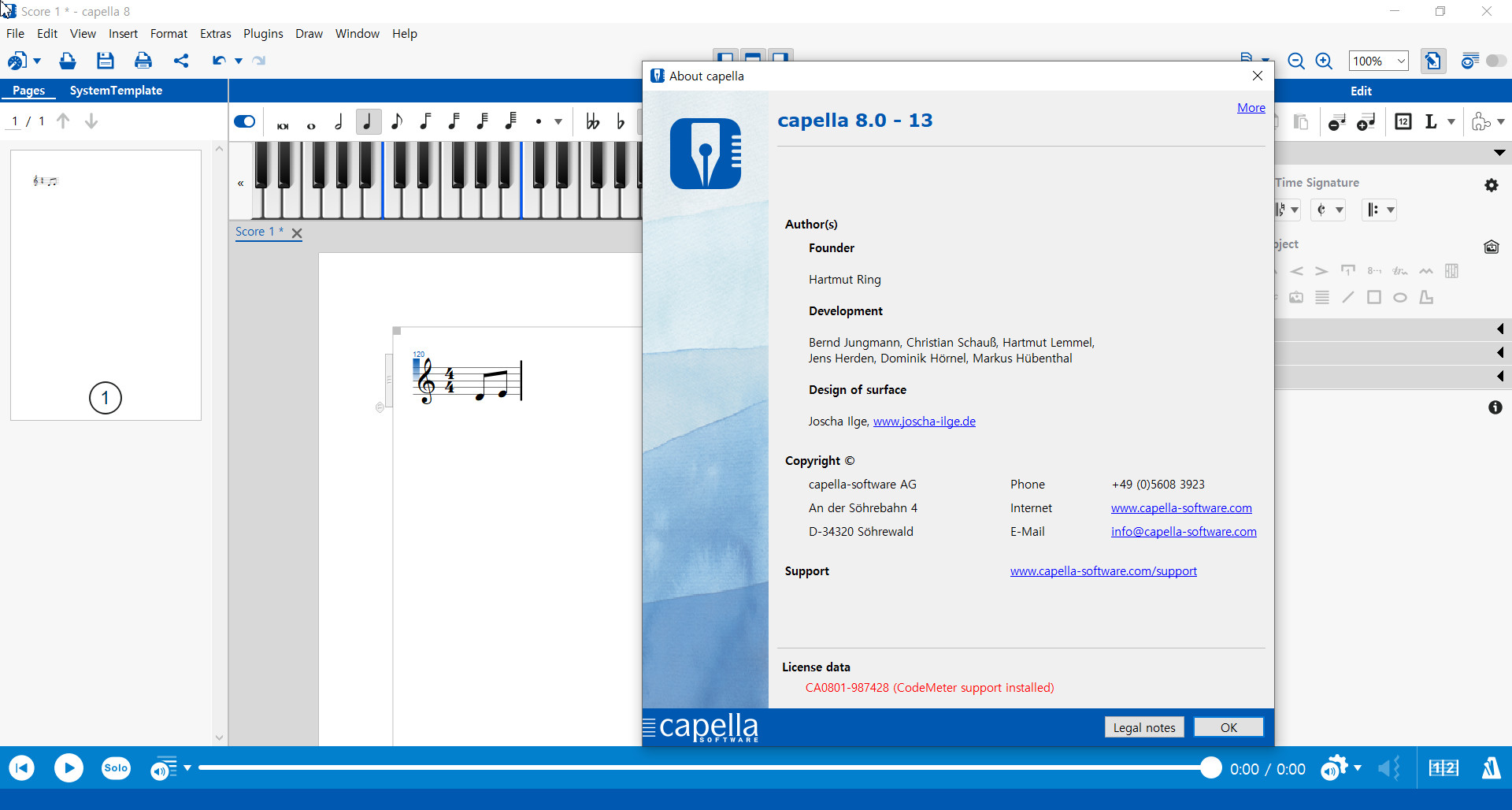1512x810 pixels.
Task: Open the Format menu
Action: pos(169,34)
